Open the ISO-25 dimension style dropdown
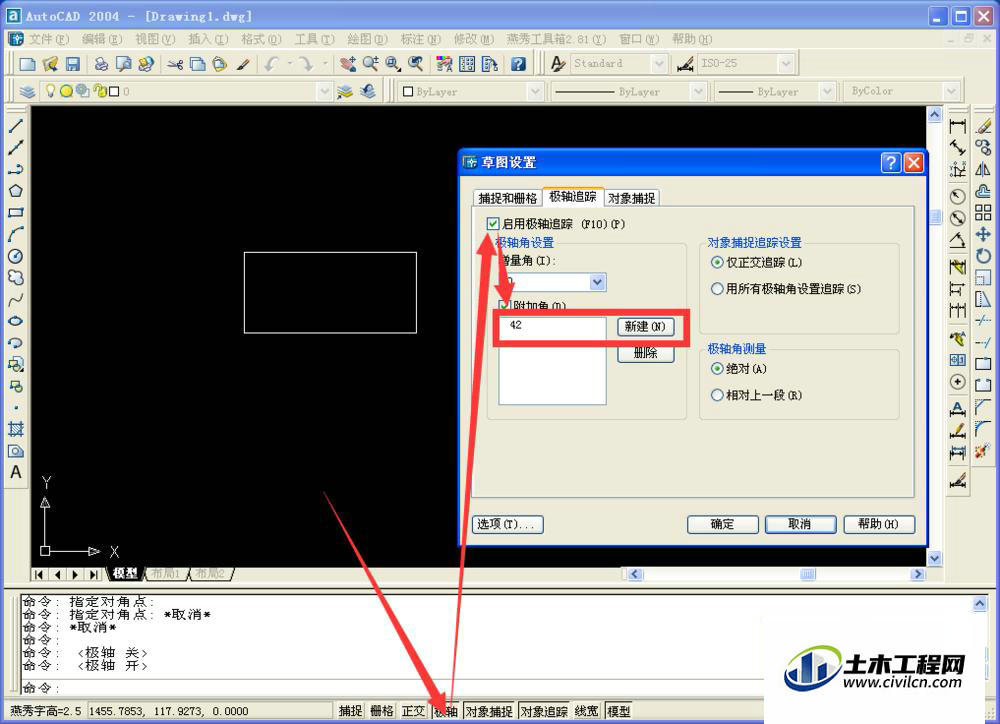The height and width of the screenshot is (724, 1000). click(x=786, y=64)
